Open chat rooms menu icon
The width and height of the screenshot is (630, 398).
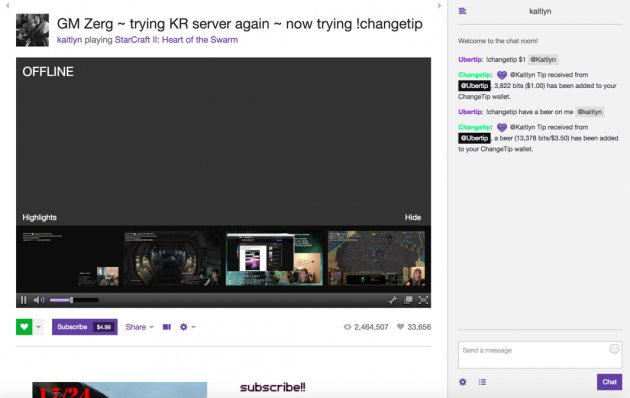462,11
